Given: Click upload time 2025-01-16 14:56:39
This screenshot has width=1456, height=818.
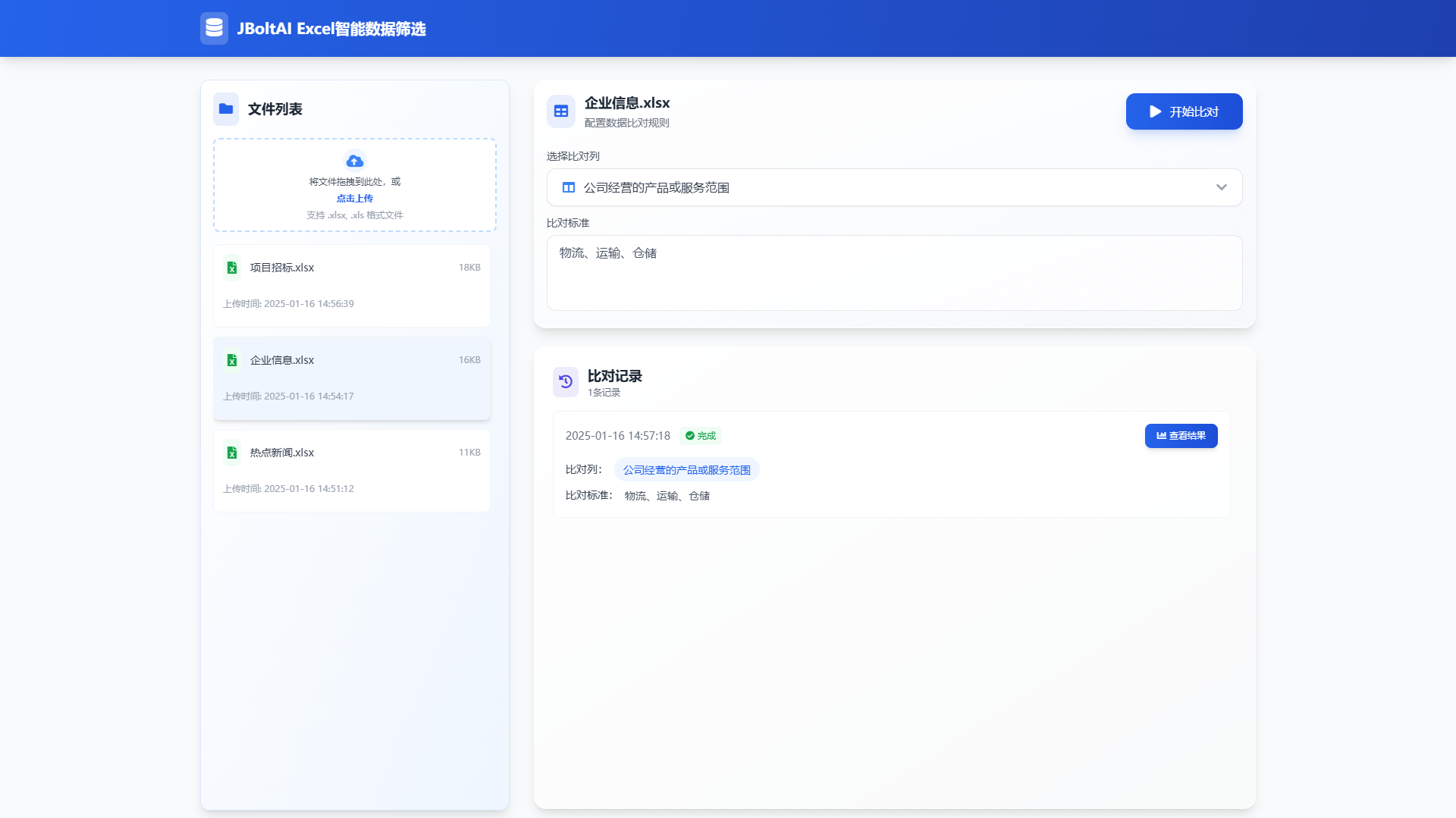Looking at the screenshot, I should pyautogui.click(x=288, y=304).
